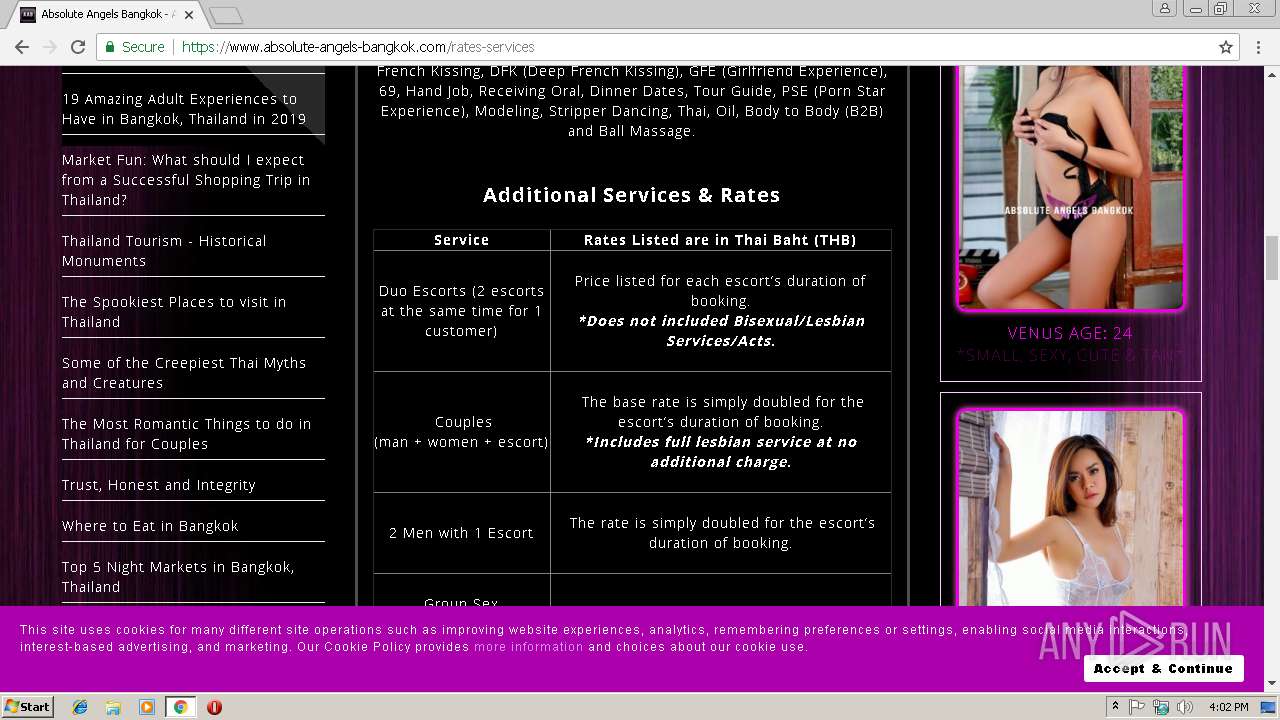Viewport: 1280px width, 720px height.
Task: Open the white lingerie model profile photo
Action: click(x=1070, y=508)
